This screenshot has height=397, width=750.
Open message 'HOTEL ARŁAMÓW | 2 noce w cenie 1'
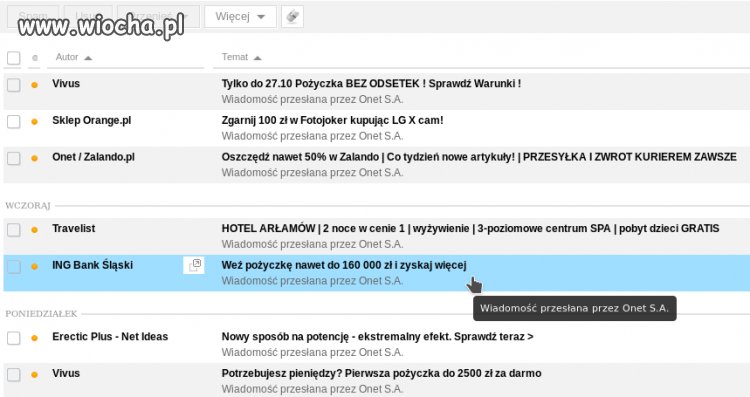click(470, 229)
